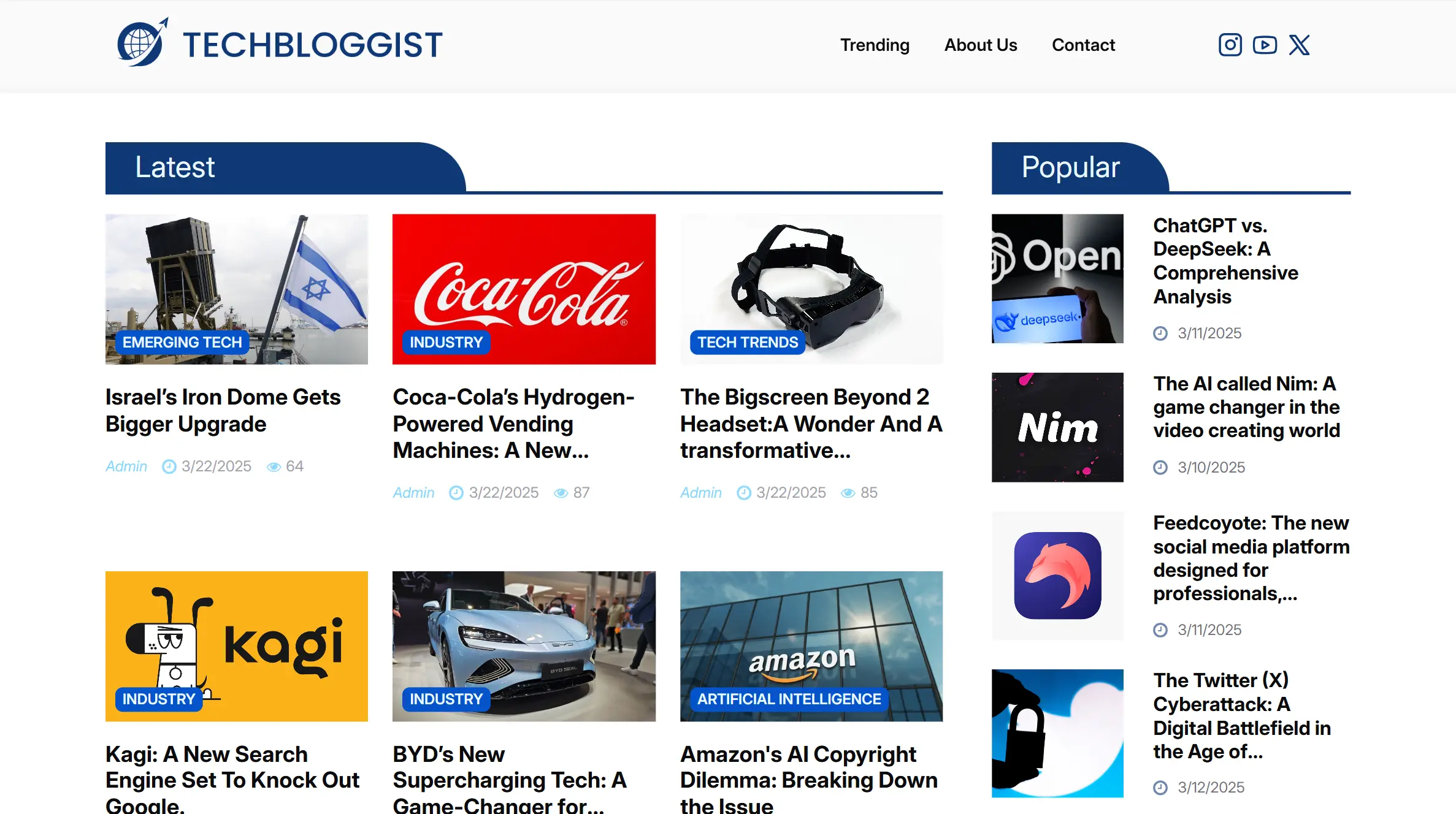The width and height of the screenshot is (1456, 814).
Task: Click the clock icon on the Nim article date
Action: coord(1160,467)
